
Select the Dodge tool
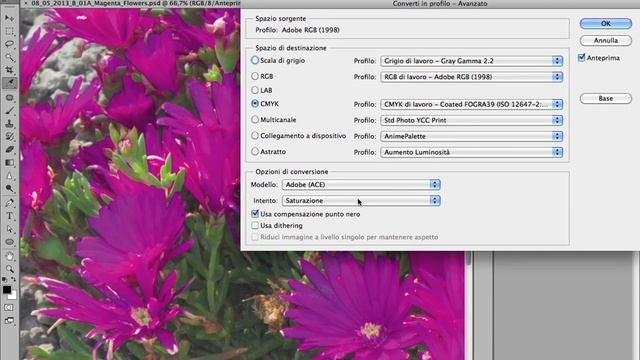click(9, 188)
